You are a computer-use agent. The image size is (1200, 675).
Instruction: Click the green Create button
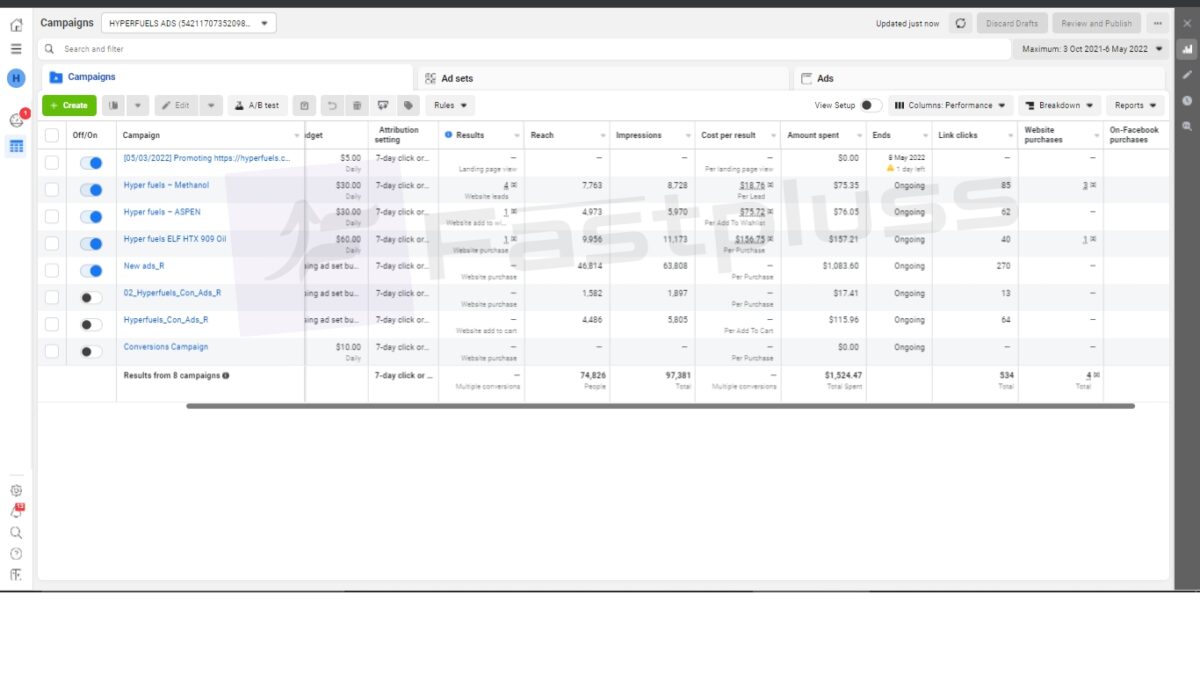69,105
